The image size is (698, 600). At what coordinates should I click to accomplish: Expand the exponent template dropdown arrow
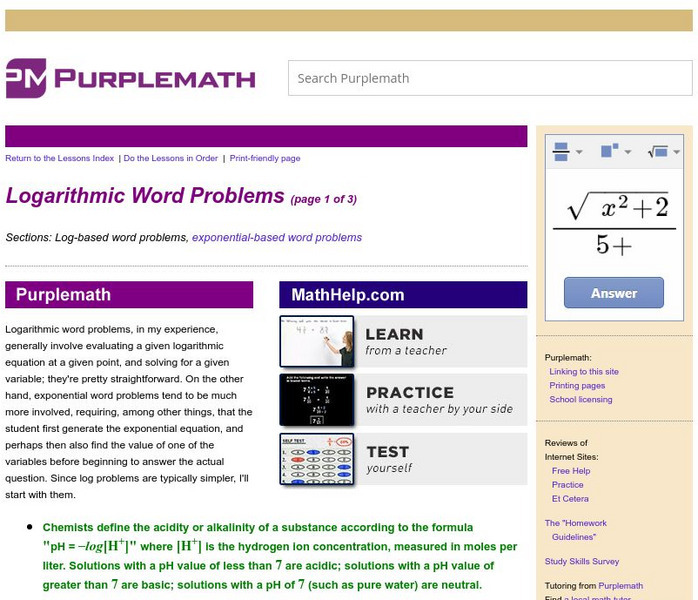(x=628, y=152)
